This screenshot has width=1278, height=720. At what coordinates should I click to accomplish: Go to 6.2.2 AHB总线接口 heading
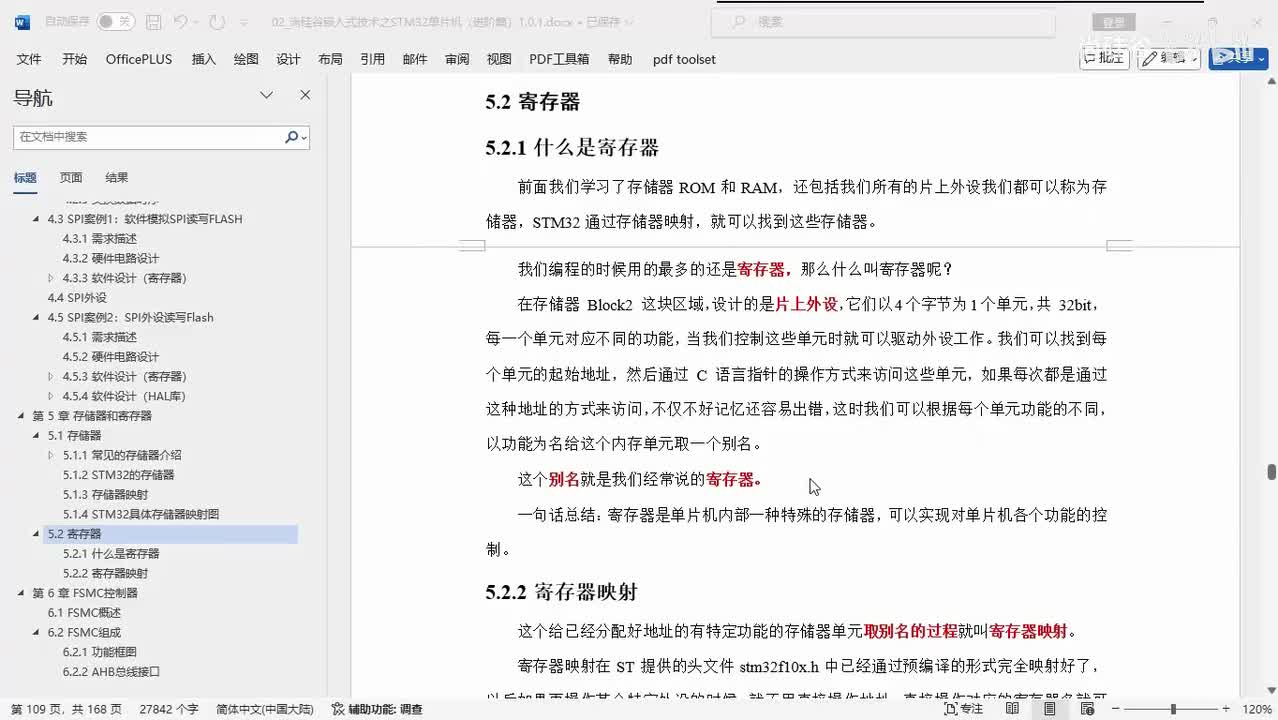[x=111, y=672]
